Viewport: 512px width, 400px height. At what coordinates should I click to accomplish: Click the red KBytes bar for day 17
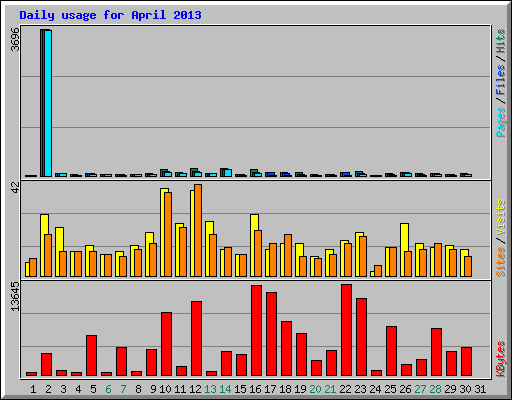coord(271,334)
